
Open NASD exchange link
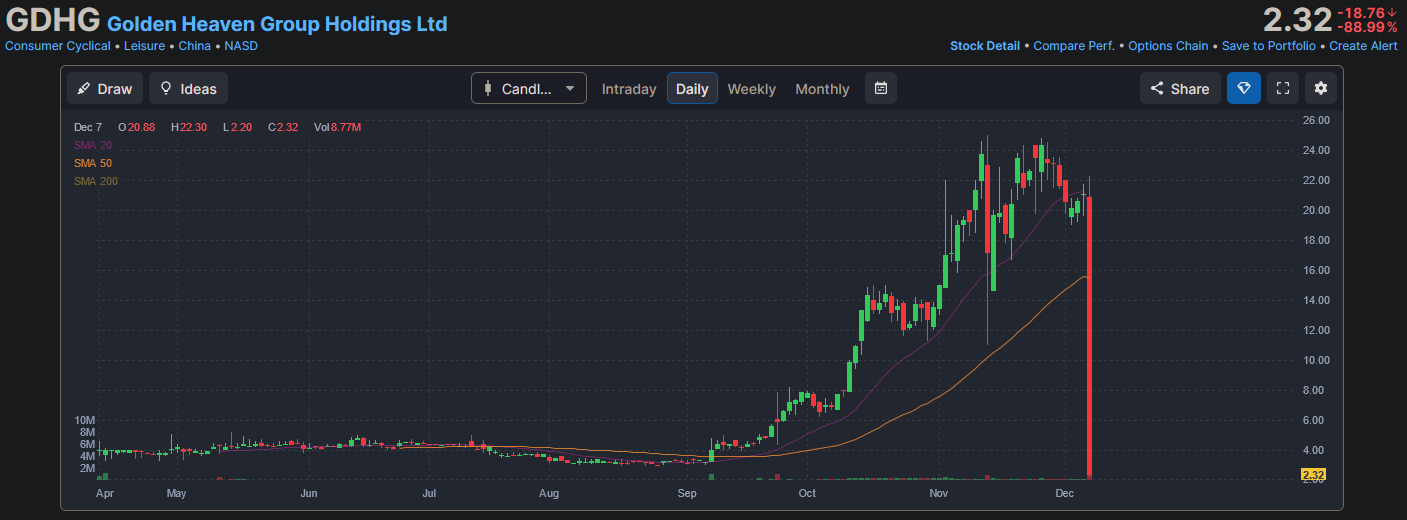pyautogui.click(x=241, y=46)
